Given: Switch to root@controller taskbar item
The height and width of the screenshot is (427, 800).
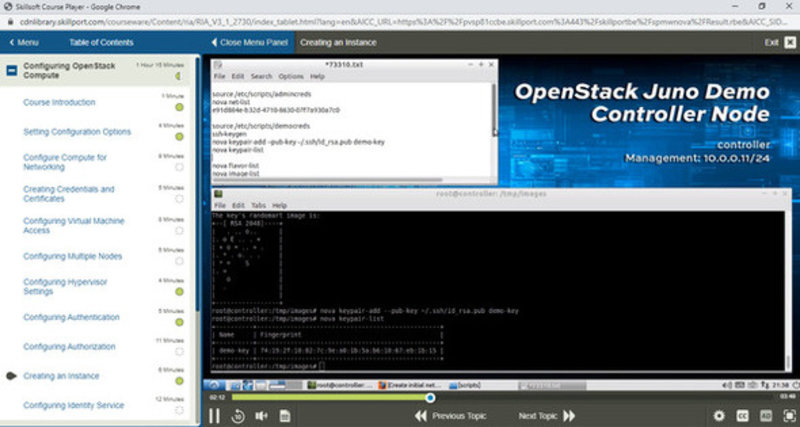Looking at the screenshot, I should point(340,385).
